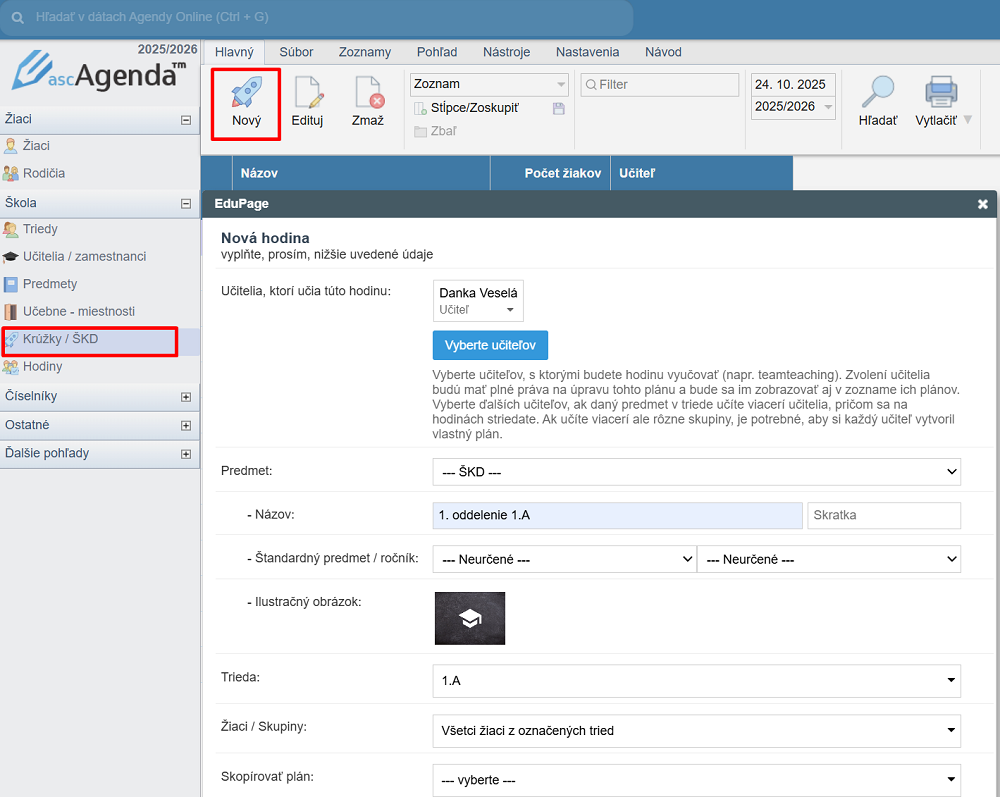
Task: Open Hľadať magnifier tool
Action: (877, 92)
